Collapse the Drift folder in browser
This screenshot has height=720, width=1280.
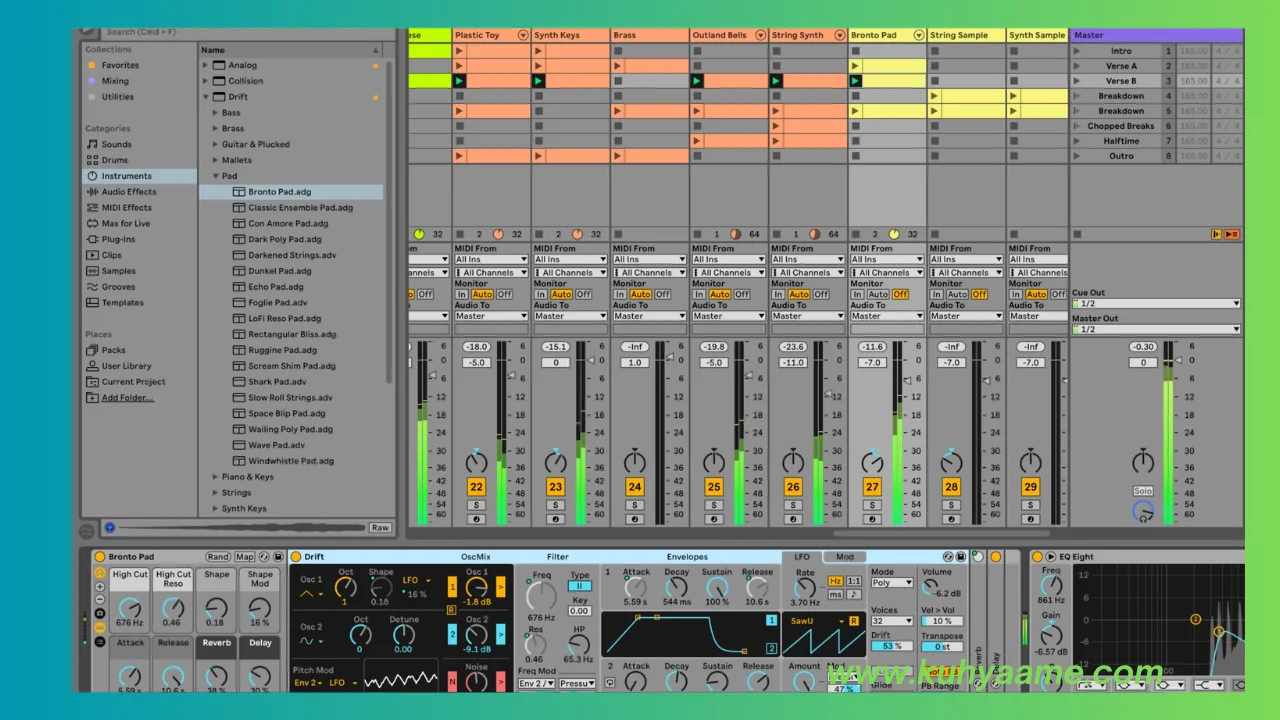pos(206,97)
